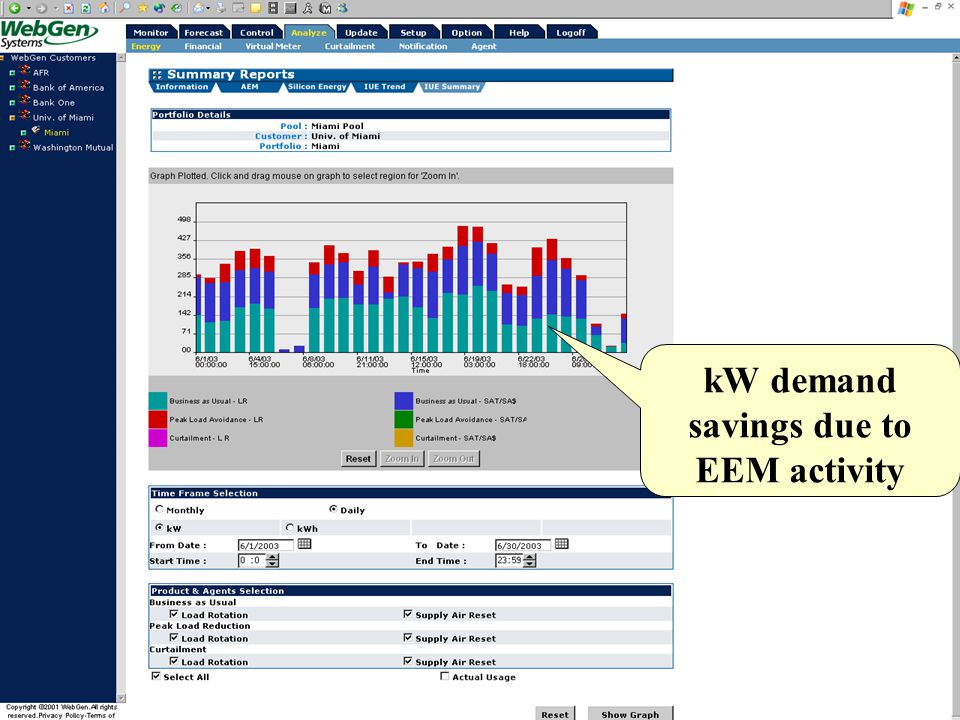The width and height of the screenshot is (960, 720).
Task: Switch to the IUE Trend report tab
Action: click(384, 87)
